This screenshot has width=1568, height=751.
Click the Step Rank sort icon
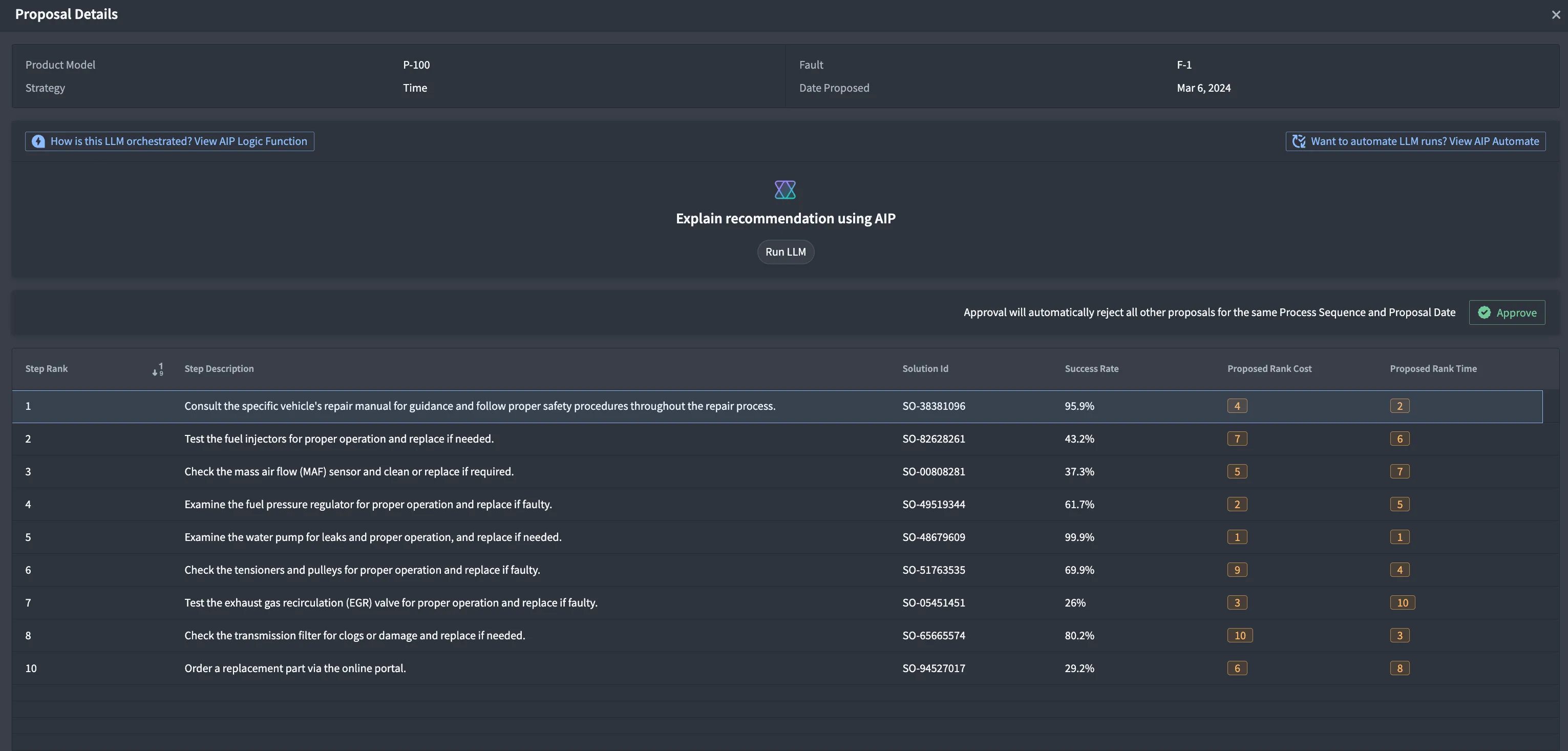coord(158,369)
